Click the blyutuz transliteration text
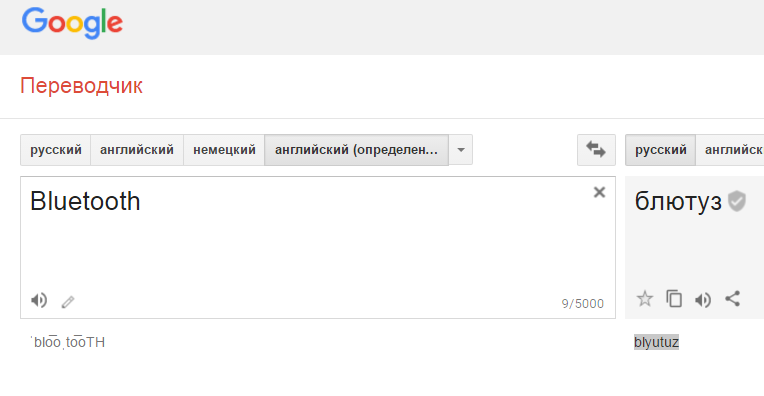This screenshot has height=396, width=764. tap(656, 342)
